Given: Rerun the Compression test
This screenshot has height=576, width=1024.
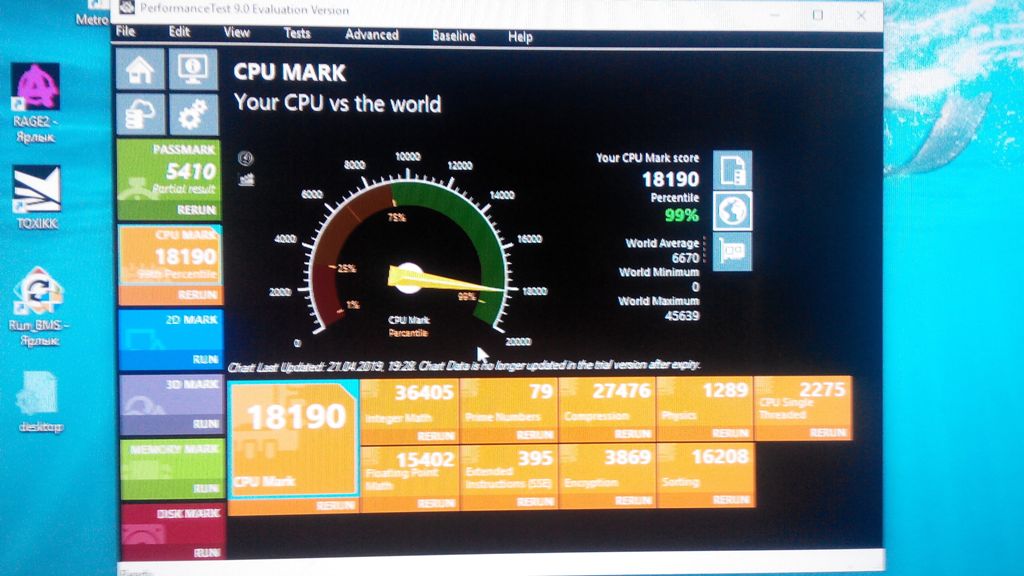Looking at the screenshot, I should click(x=632, y=434).
